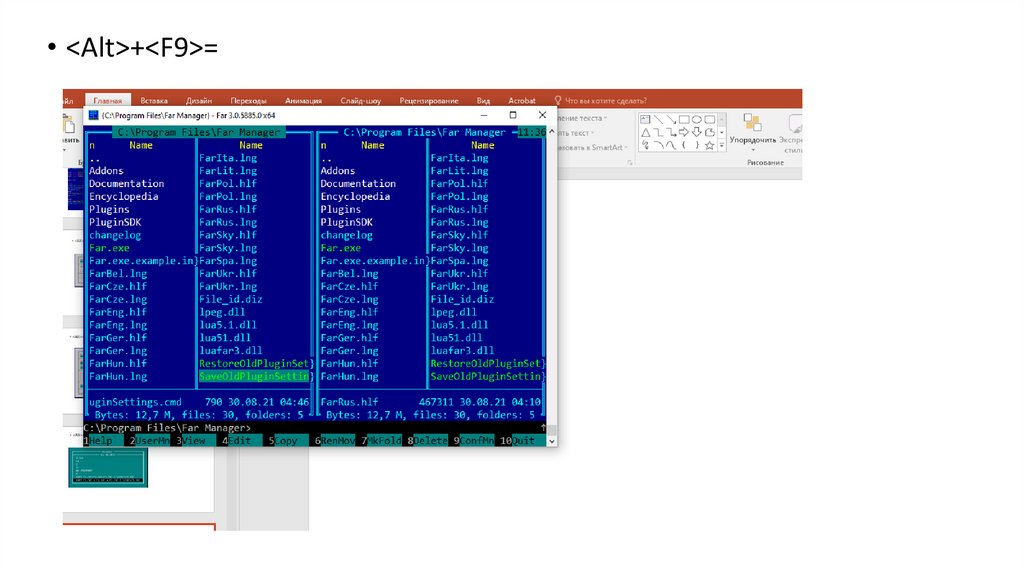Switch to the Вид ribbon tab

click(x=483, y=101)
